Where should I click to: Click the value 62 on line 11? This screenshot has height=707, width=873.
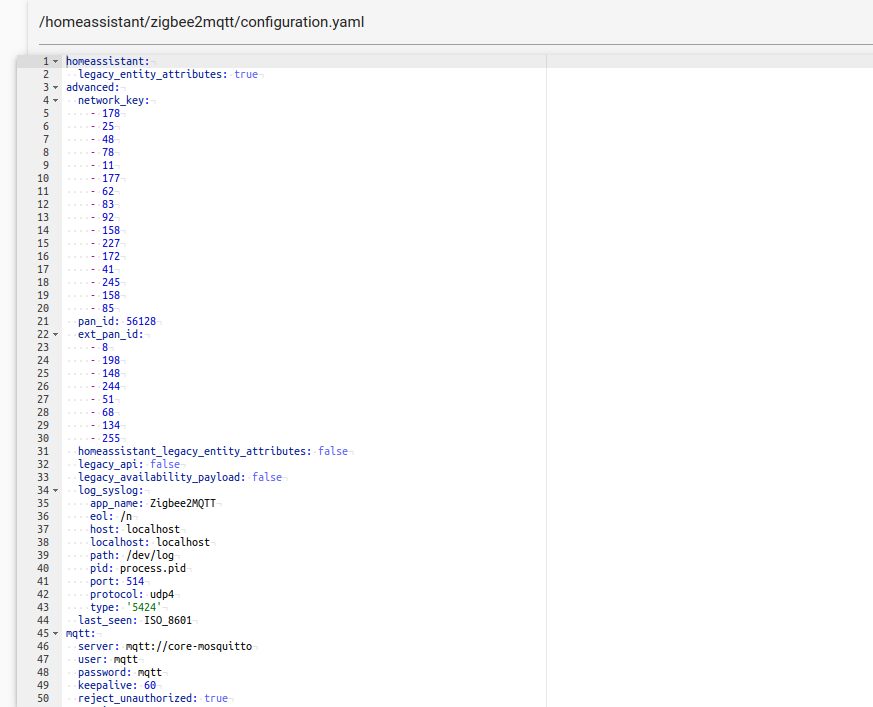pos(108,191)
